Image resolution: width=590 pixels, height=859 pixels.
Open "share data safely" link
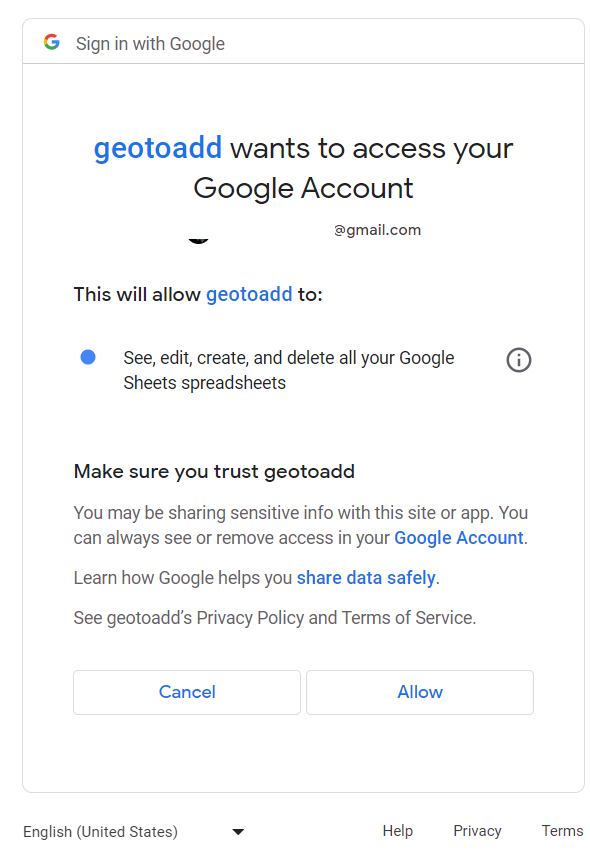[366, 578]
